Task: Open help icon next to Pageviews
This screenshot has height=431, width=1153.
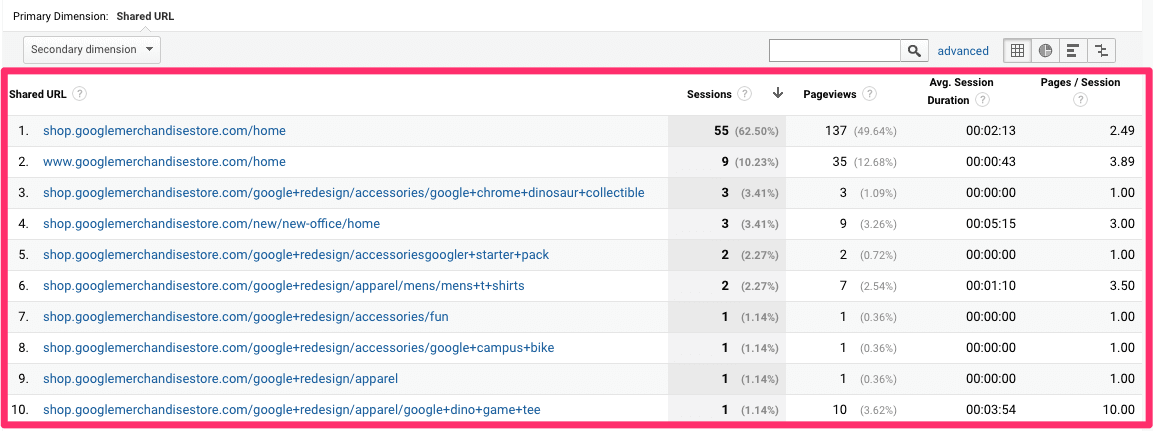Action: click(x=869, y=94)
